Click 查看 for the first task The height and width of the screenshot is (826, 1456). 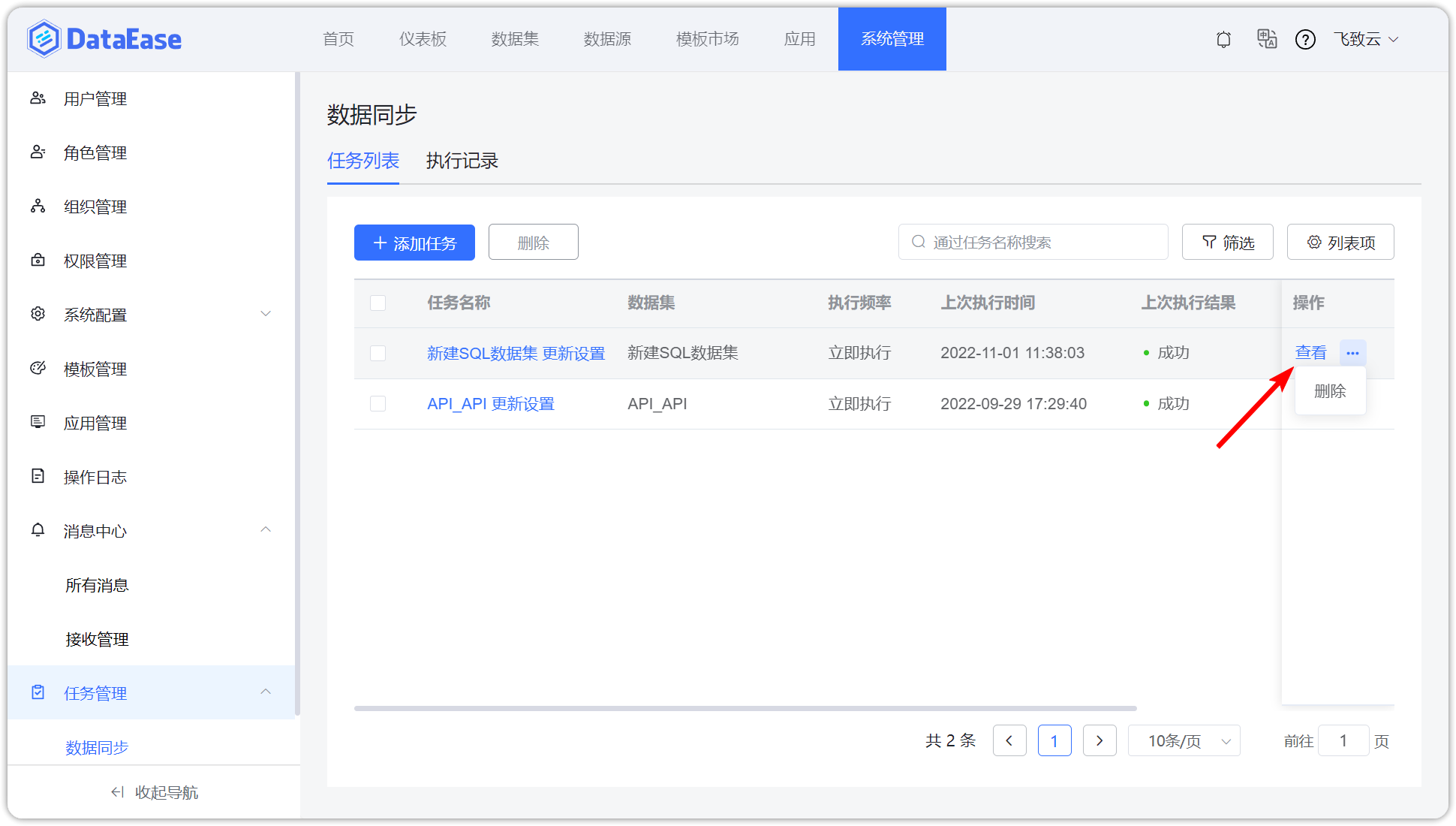point(1311,353)
